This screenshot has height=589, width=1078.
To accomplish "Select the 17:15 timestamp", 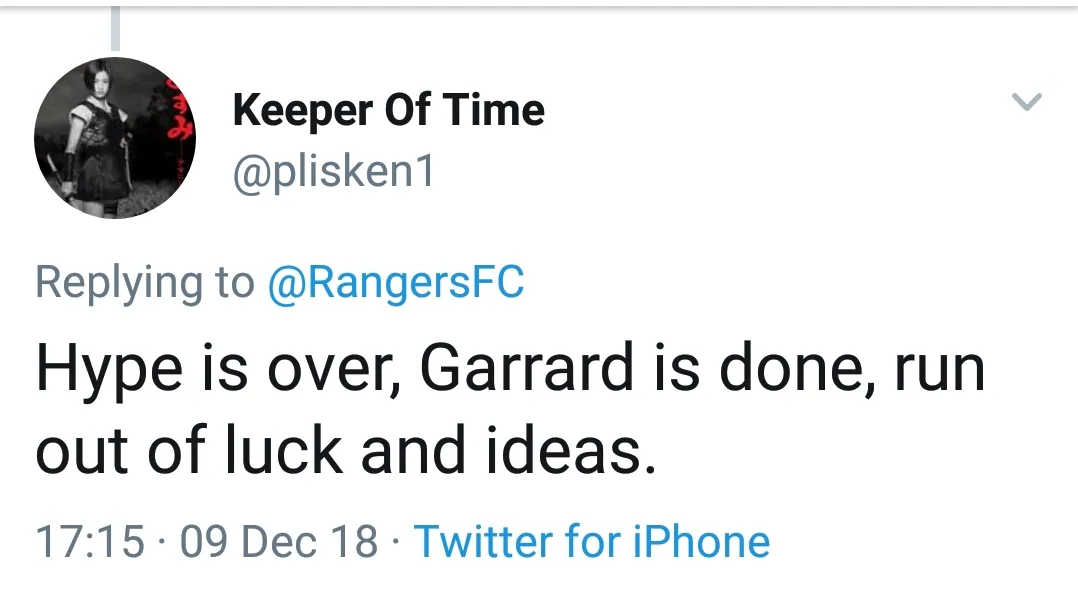I will tap(90, 541).
